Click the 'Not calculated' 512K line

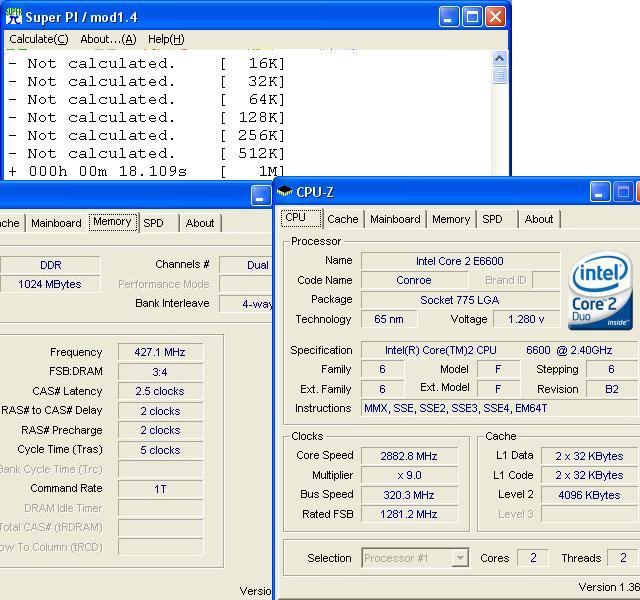(147, 153)
